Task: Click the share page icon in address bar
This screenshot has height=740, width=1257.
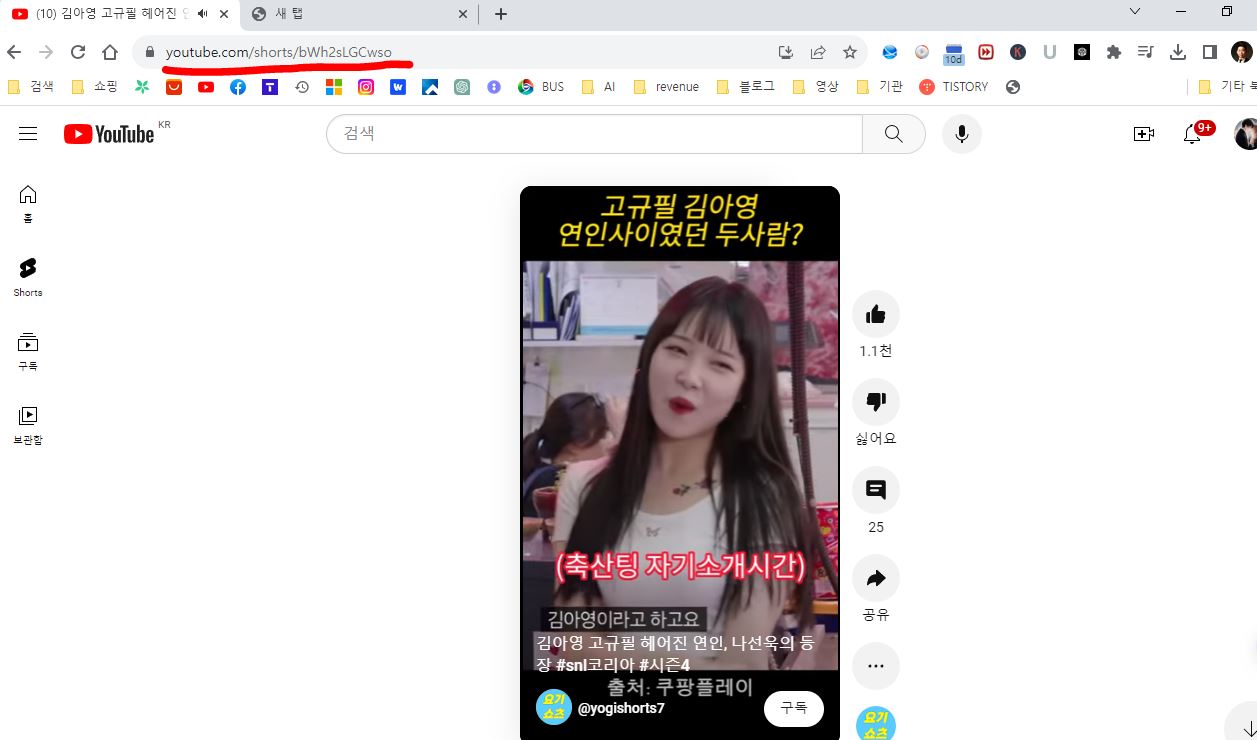Action: coord(818,52)
